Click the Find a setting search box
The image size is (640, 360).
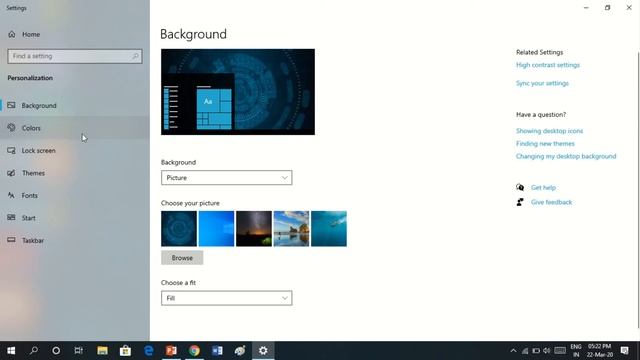tap(75, 56)
